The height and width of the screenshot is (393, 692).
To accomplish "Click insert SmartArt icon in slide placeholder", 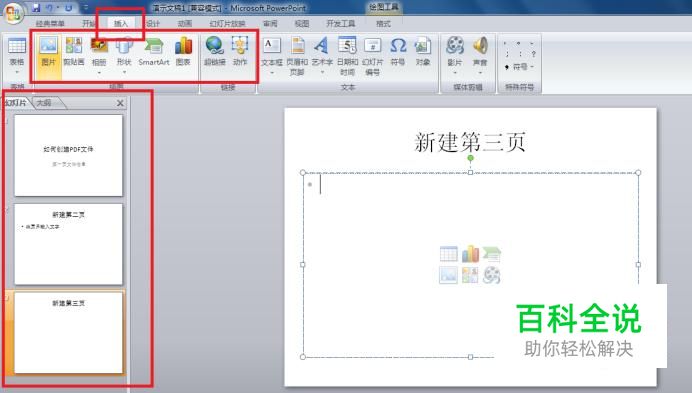I will [x=492, y=254].
